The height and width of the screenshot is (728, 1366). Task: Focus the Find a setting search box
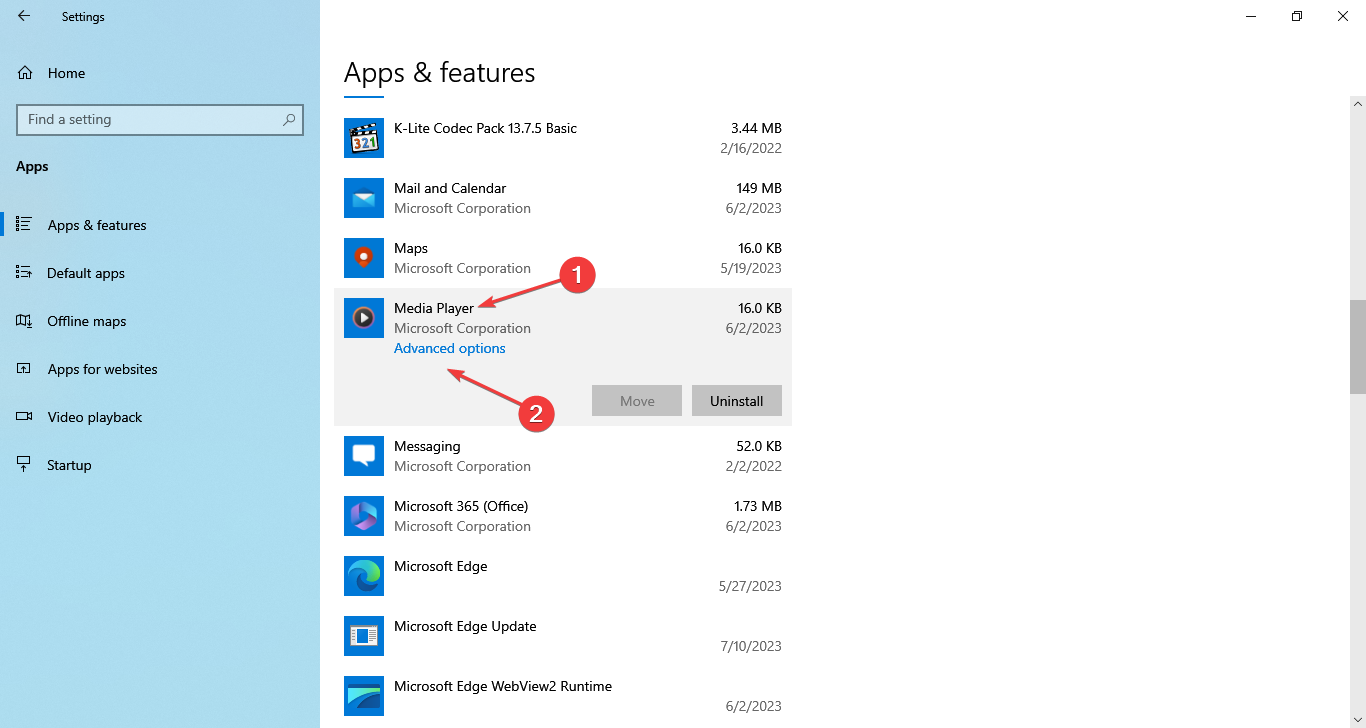[x=150, y=120]
